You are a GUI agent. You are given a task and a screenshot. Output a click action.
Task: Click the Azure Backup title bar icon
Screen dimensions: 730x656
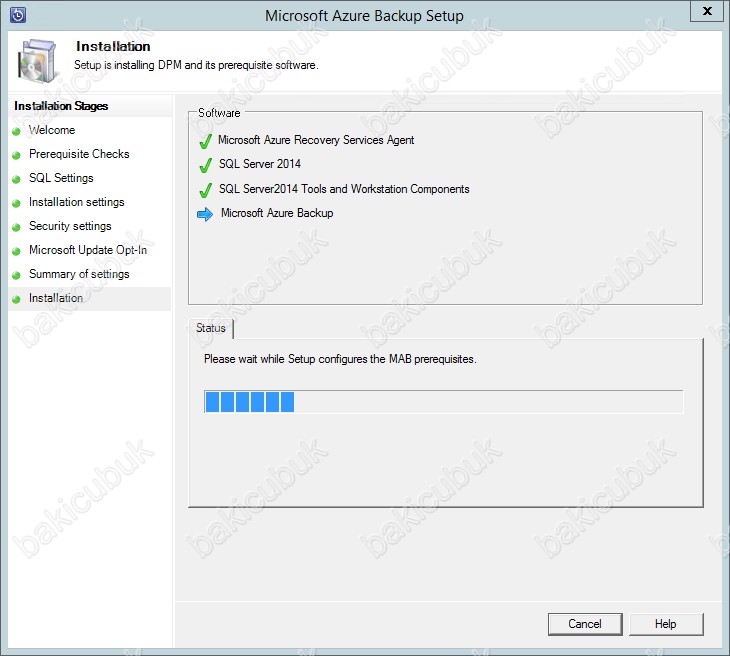tap(18, 15)
